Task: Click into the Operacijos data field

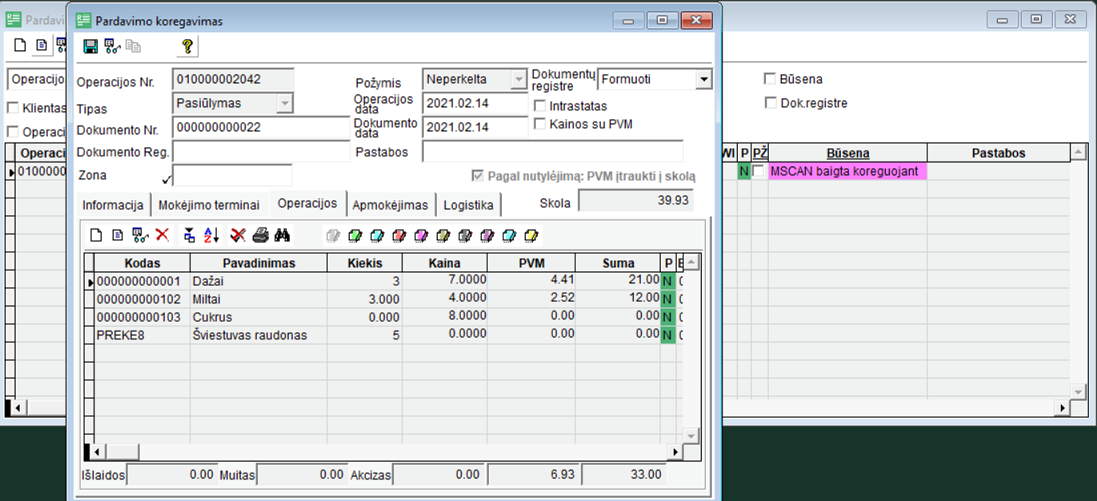Action: tap(475, 104)
